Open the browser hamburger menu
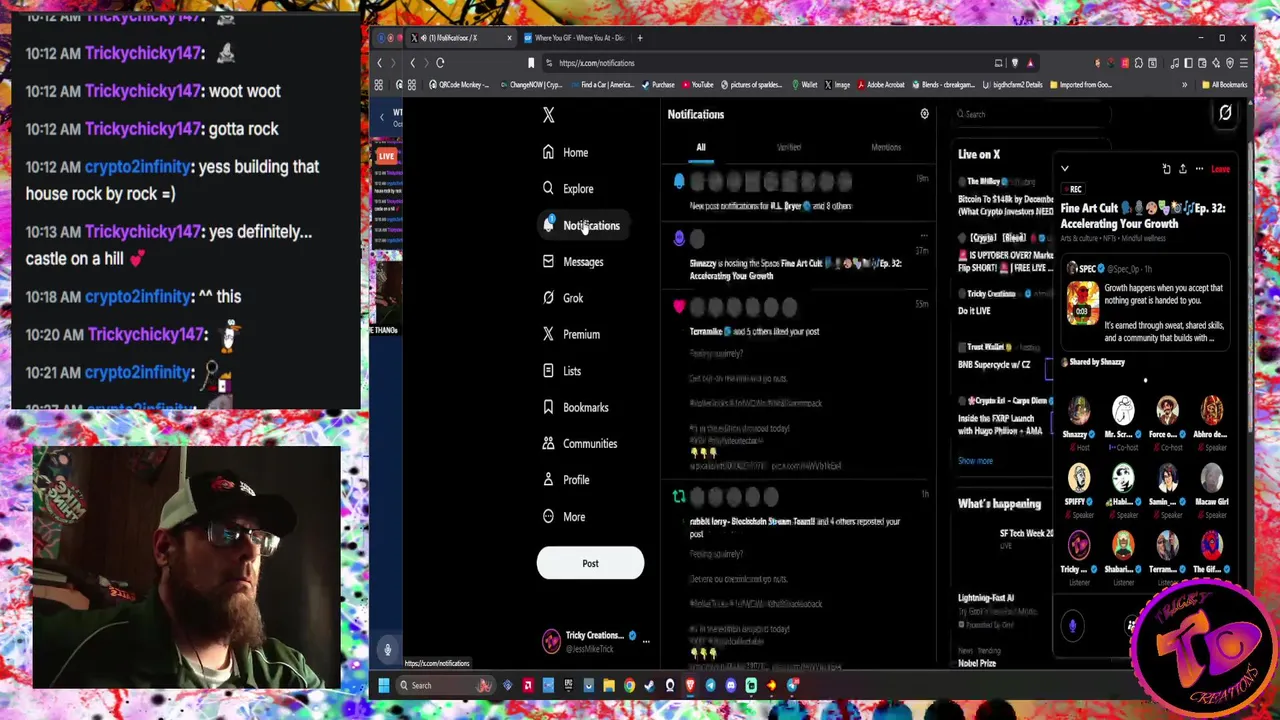The image size is (1280, 720). 1244,63
